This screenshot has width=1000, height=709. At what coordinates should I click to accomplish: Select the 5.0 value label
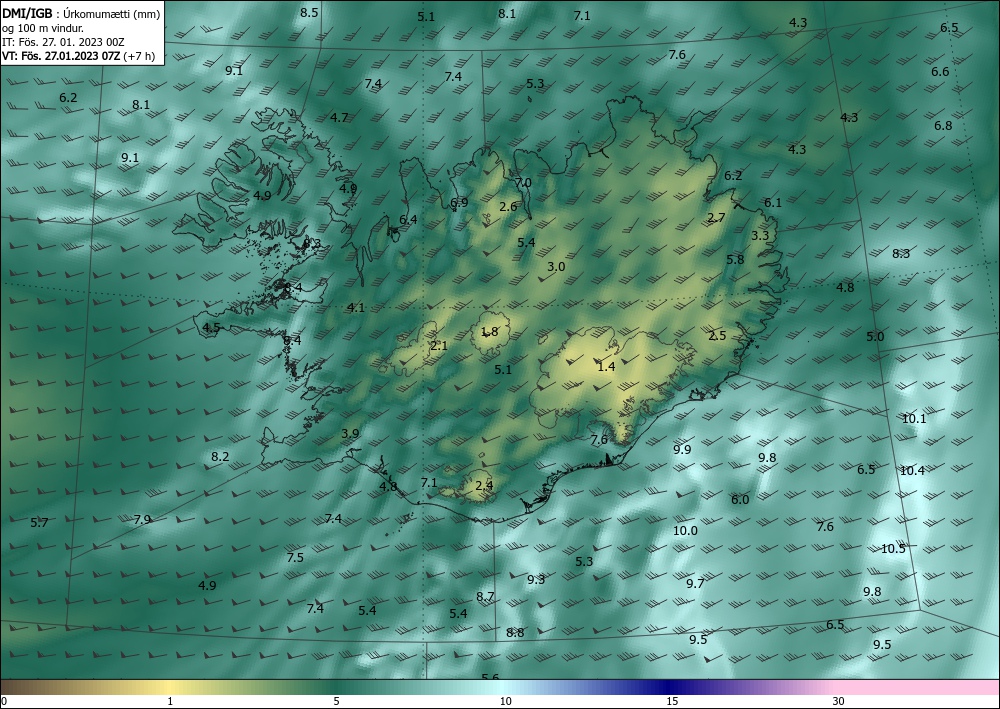pos(876,336)
